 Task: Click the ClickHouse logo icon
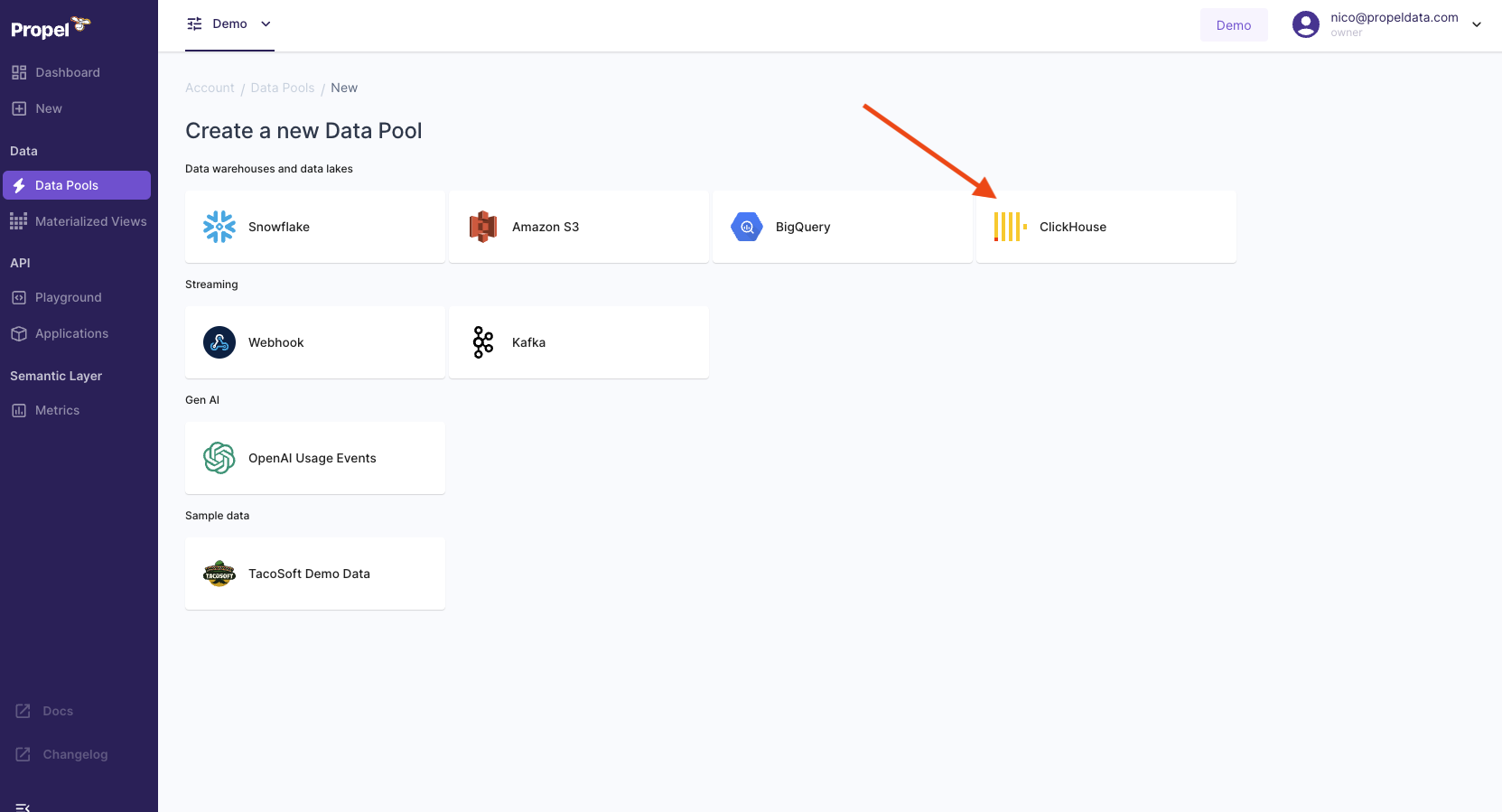tap(1011, 227)
